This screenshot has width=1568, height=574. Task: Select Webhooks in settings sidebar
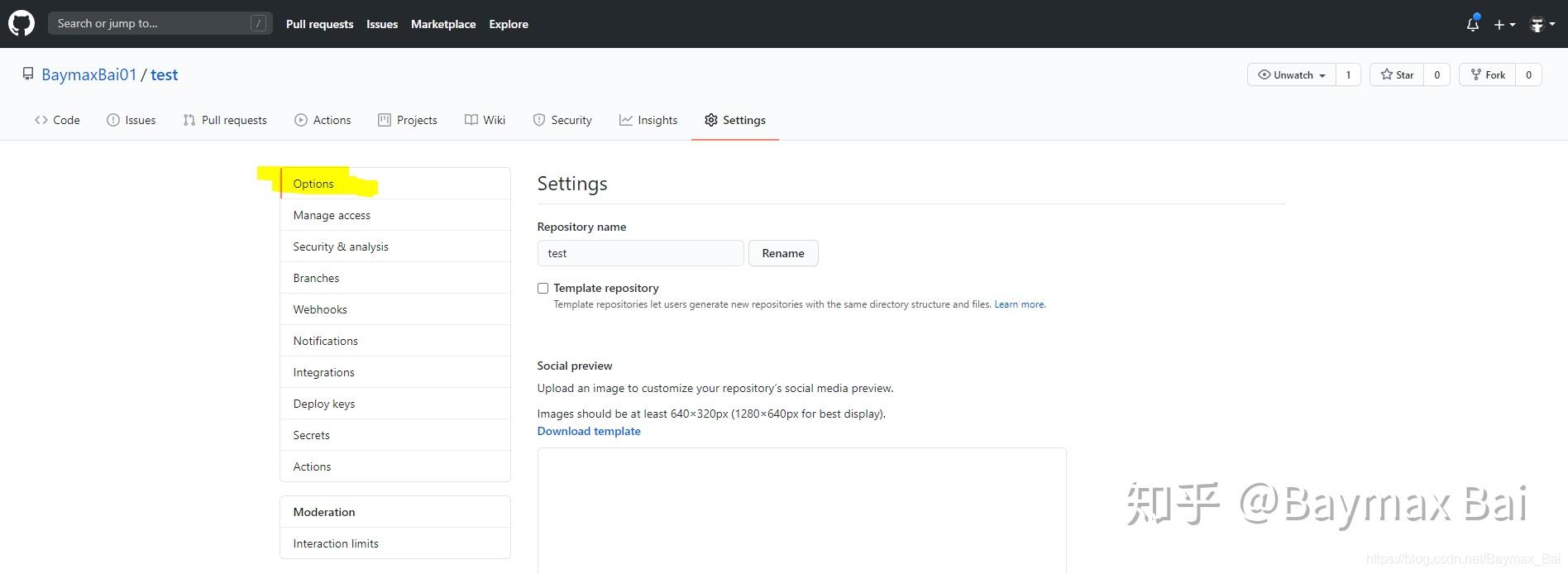[320, 309]
